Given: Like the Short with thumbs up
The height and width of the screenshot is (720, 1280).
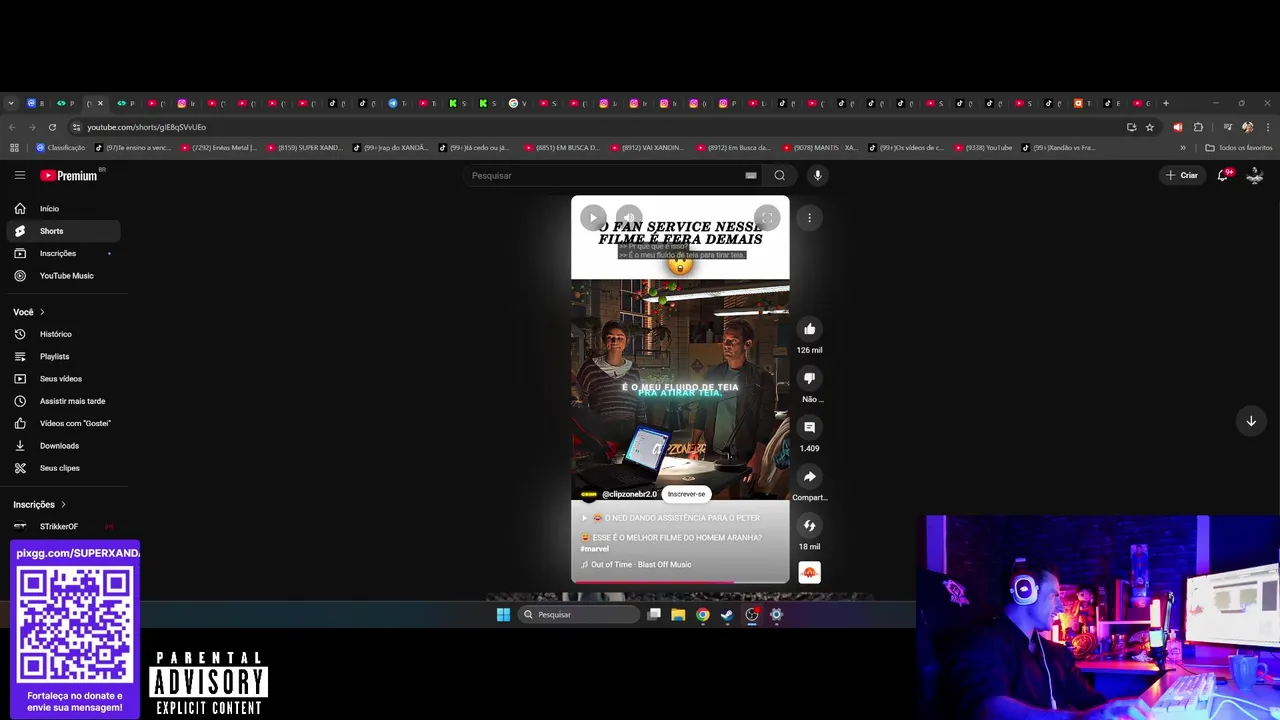Looking at the screenshot, I should pos(810,329).
